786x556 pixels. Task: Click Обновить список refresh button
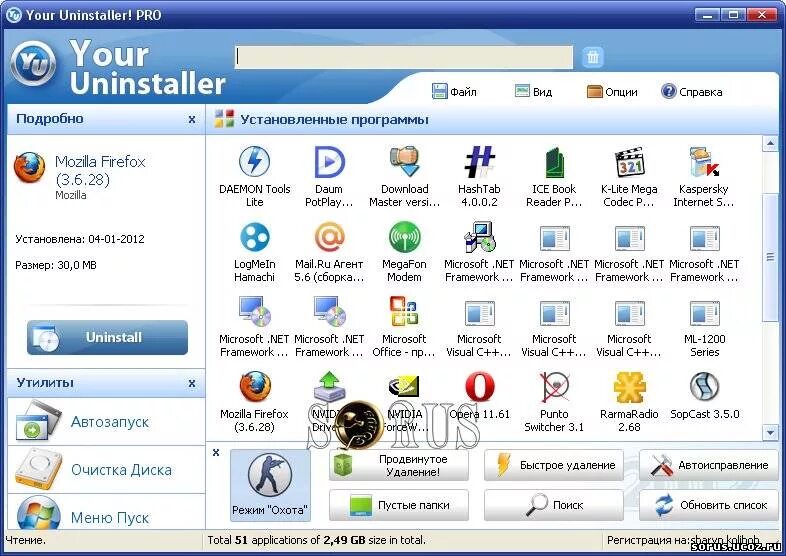click(708, 505)
